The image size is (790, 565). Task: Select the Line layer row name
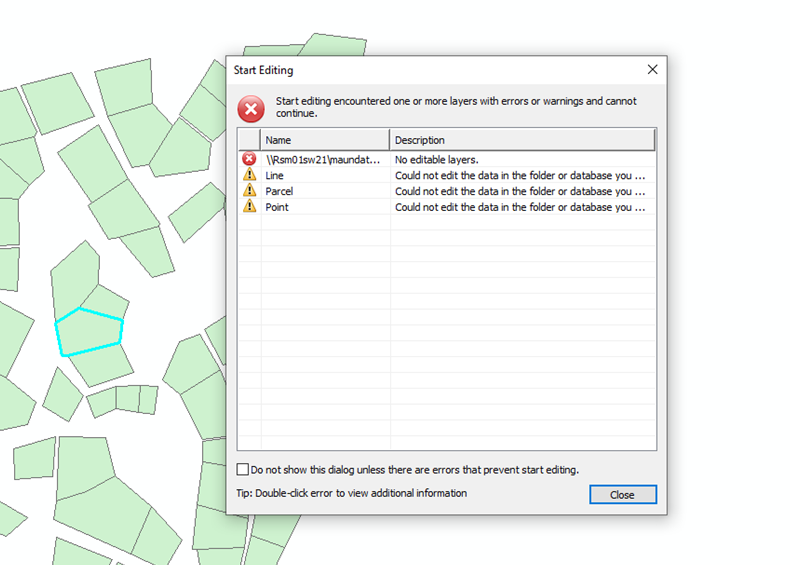[x=275, y=175]
